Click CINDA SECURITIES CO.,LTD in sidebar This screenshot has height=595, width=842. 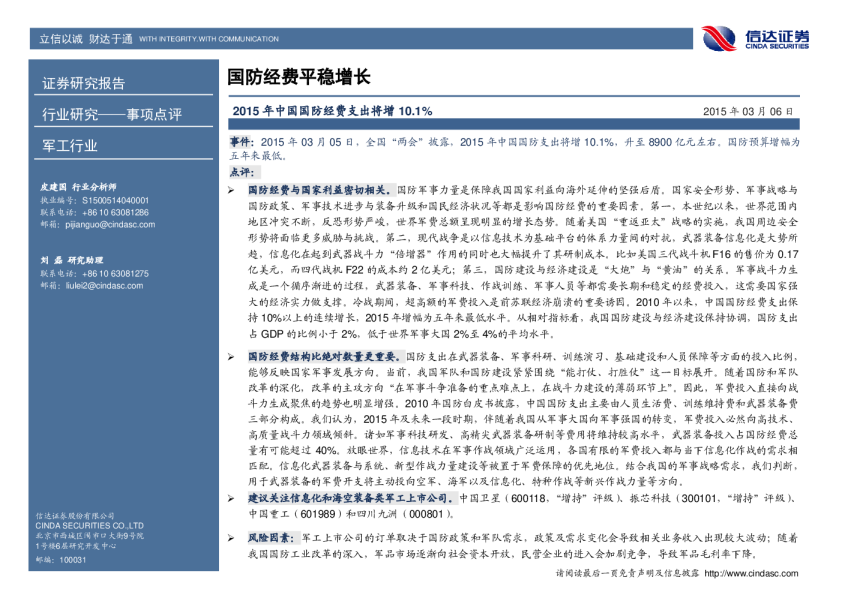(90, 526)
